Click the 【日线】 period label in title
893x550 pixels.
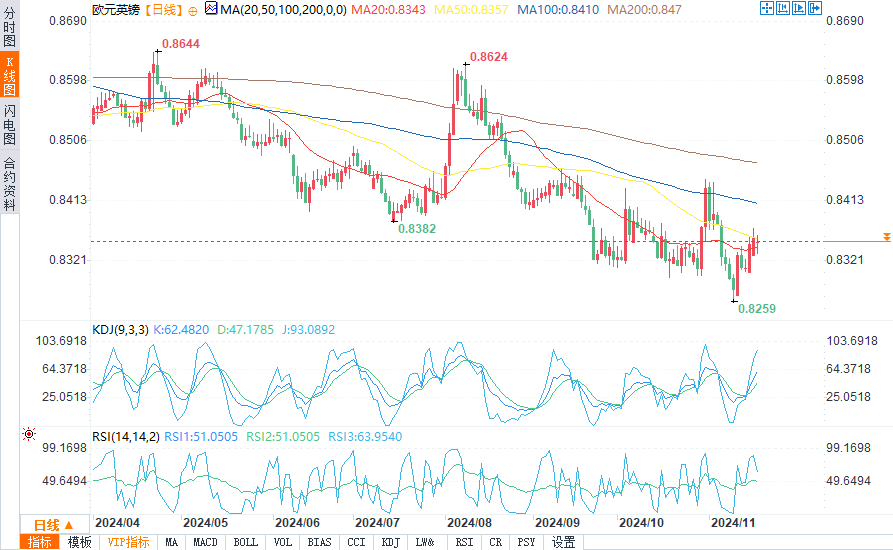(x=163, y=10)
